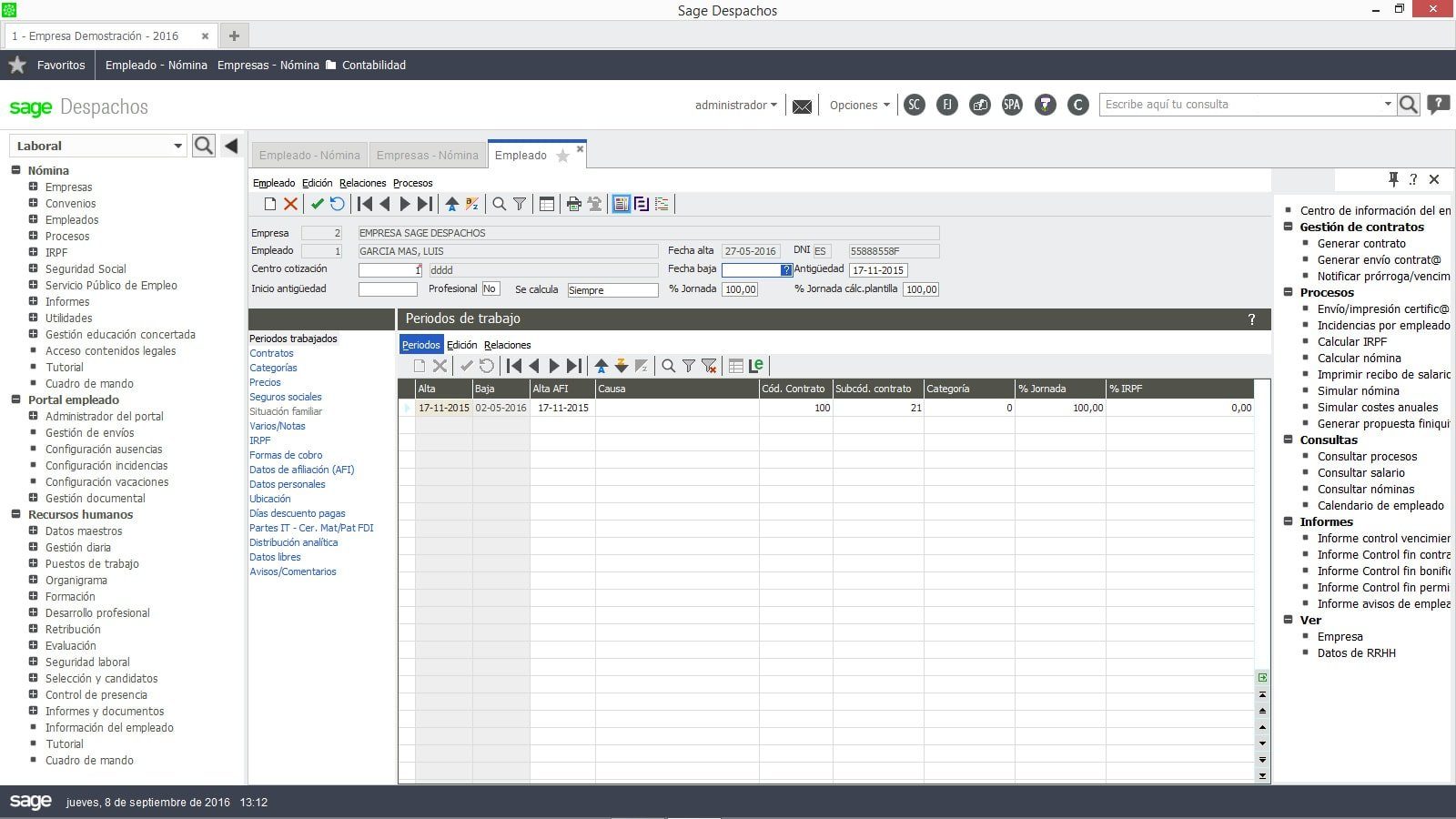Switch to the Empleado - Nómina tab
1456x819 pixels.
[309, 156]
